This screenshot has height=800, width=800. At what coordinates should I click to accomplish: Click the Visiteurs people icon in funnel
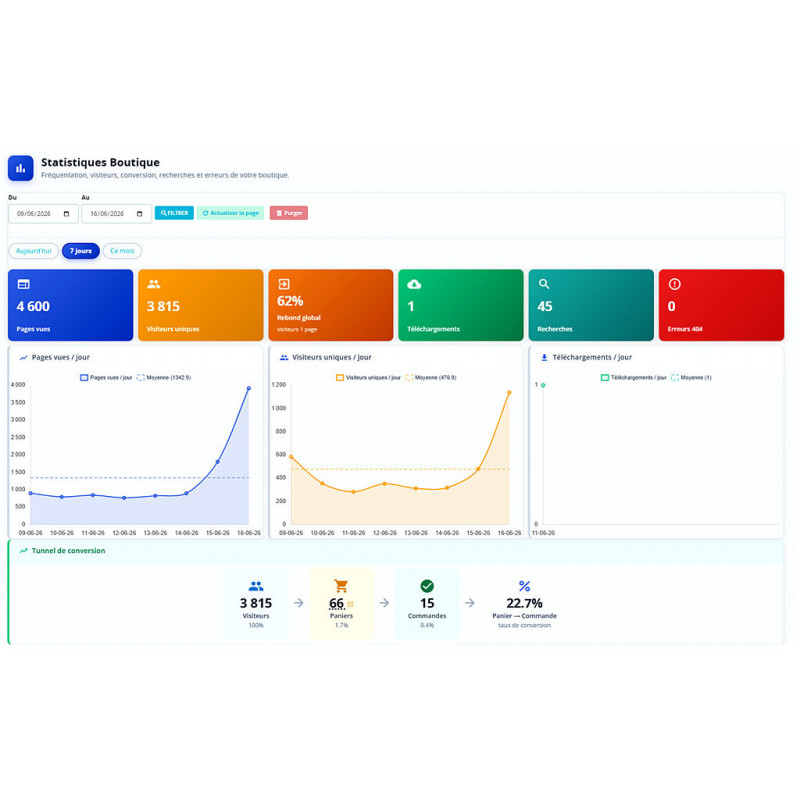tap(256, 586)
